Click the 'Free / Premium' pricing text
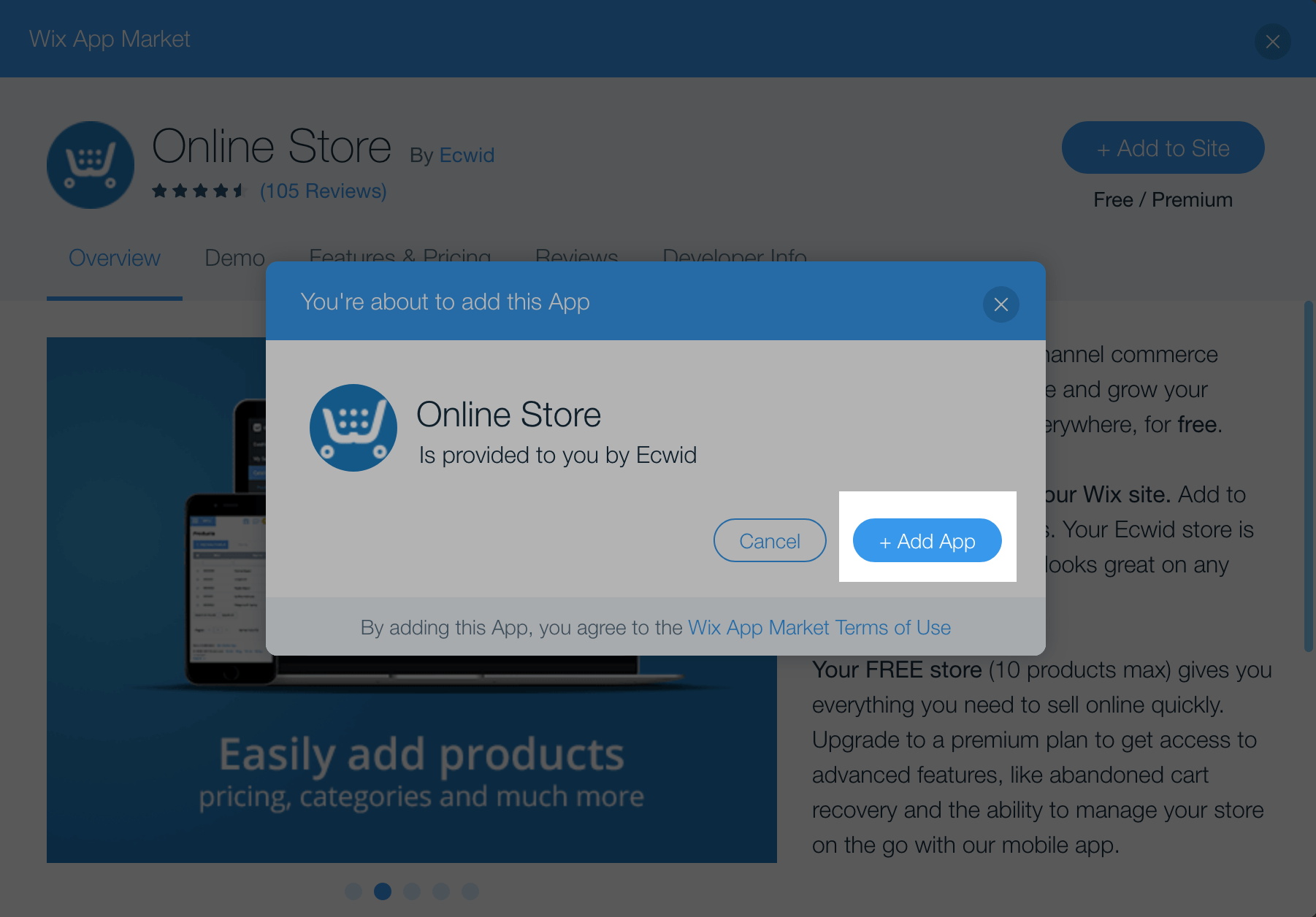1316x917 pixels. point(1163,200)
